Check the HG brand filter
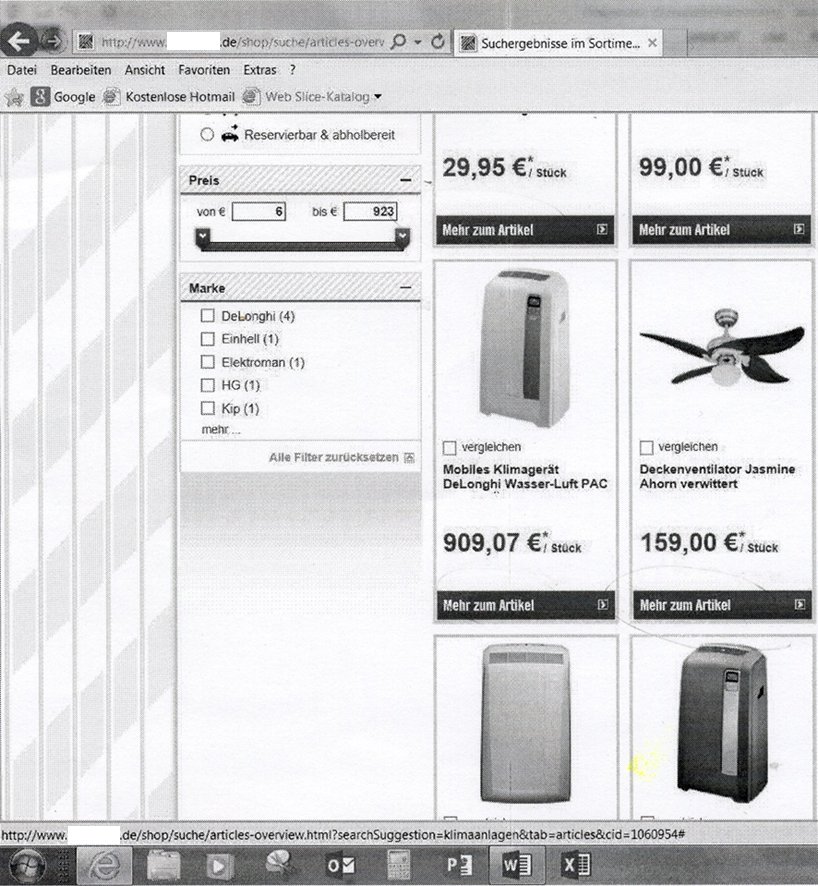 pyautogui.click(x=207, y=385)
